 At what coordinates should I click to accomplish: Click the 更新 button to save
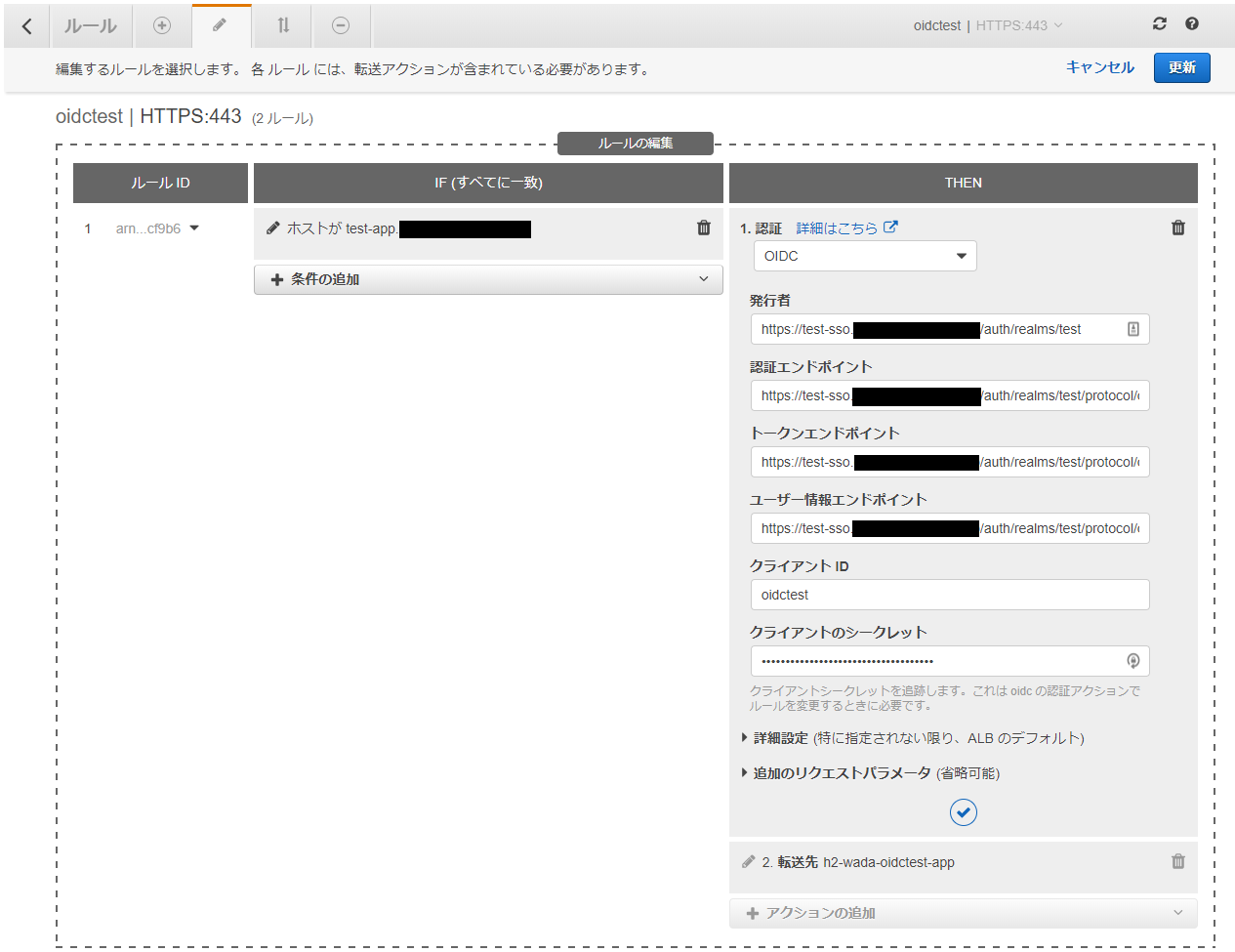pyautogui.click(x=1181, y=67)
